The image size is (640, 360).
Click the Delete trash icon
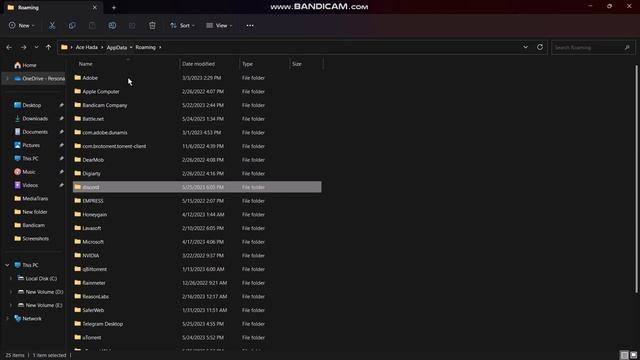click(152, 25)
